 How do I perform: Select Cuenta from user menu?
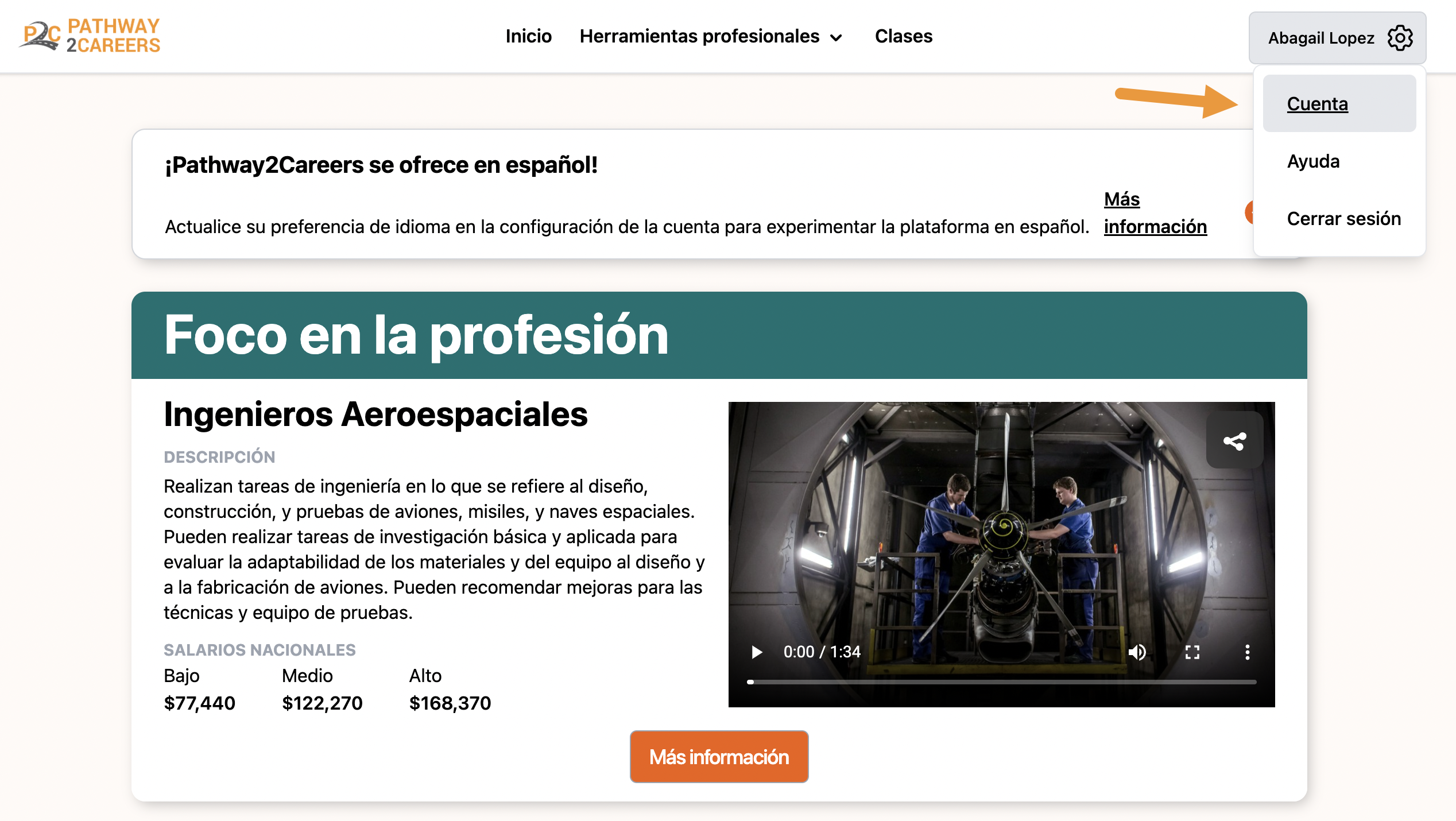tap(1317, 104)
